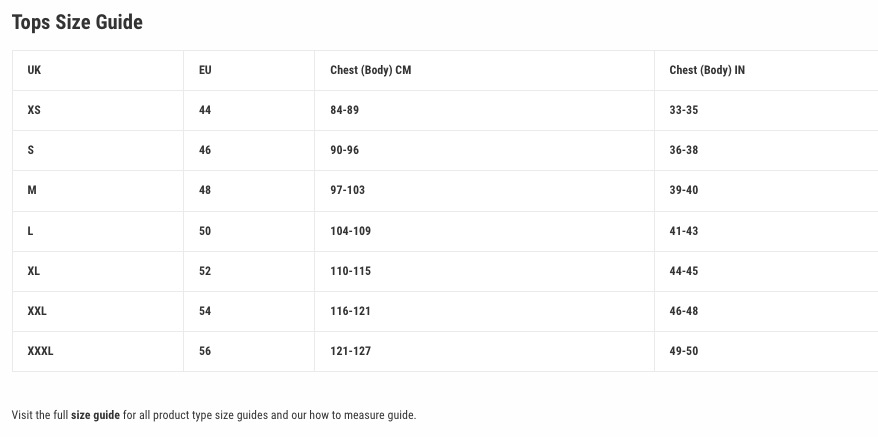Viewport: 878px width, 437px height.
Task: Click the UK column header
Action: click(34, 70)
